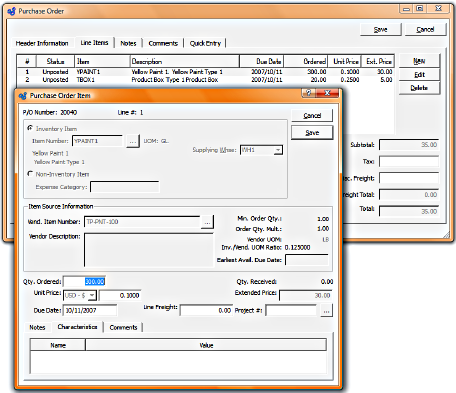Select the Characteristics tab
Viewport: 456px width, 393px height.
click(77, 327)
